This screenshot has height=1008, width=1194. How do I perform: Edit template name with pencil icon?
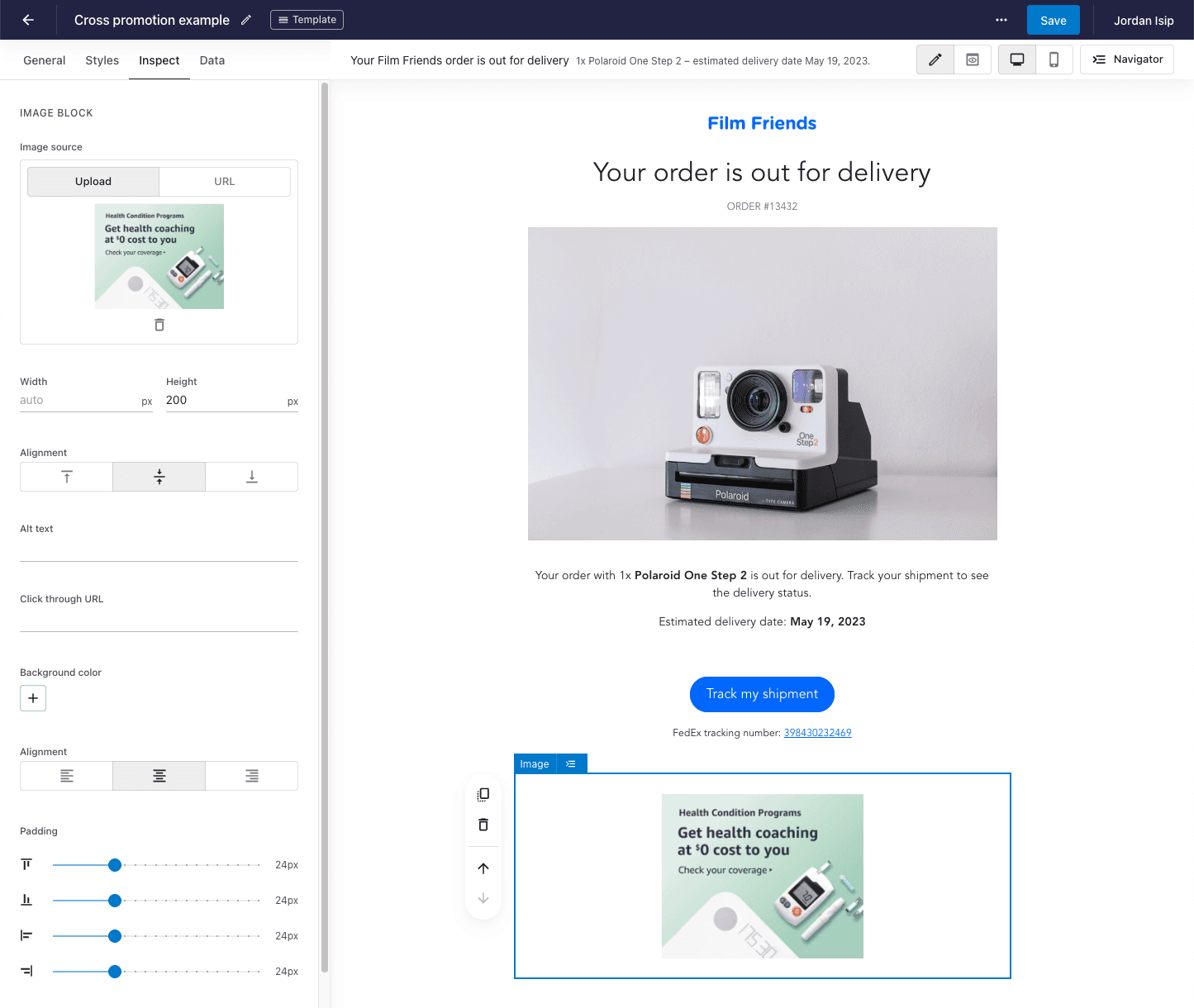point(246,20)
